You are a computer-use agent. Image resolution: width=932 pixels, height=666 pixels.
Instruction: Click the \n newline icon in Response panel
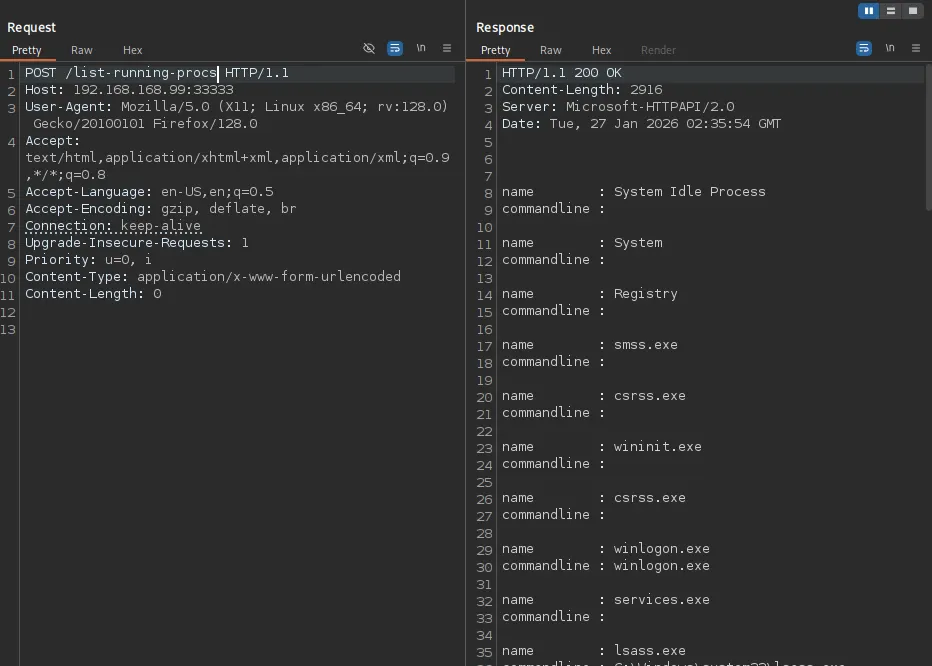point(890,48)
